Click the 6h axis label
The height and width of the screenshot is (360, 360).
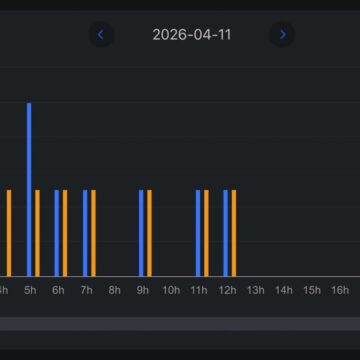tap(58, 290)
